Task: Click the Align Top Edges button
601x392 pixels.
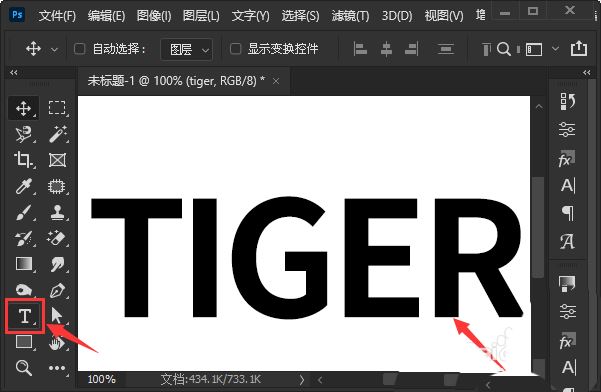Action: [486, 49]
